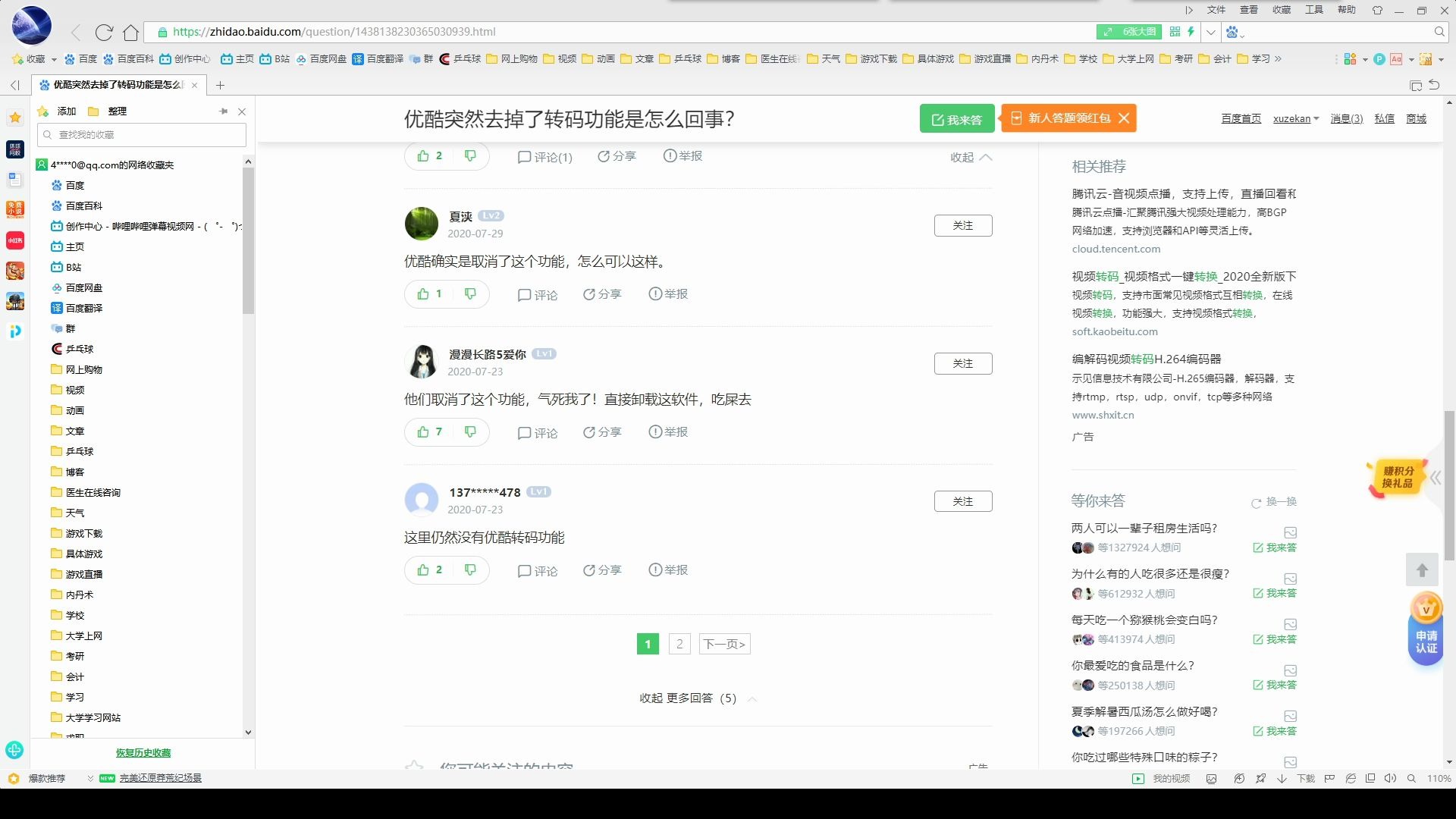
Task: Collapse the top answer with 收起
Action: click(x=971, y=158)
